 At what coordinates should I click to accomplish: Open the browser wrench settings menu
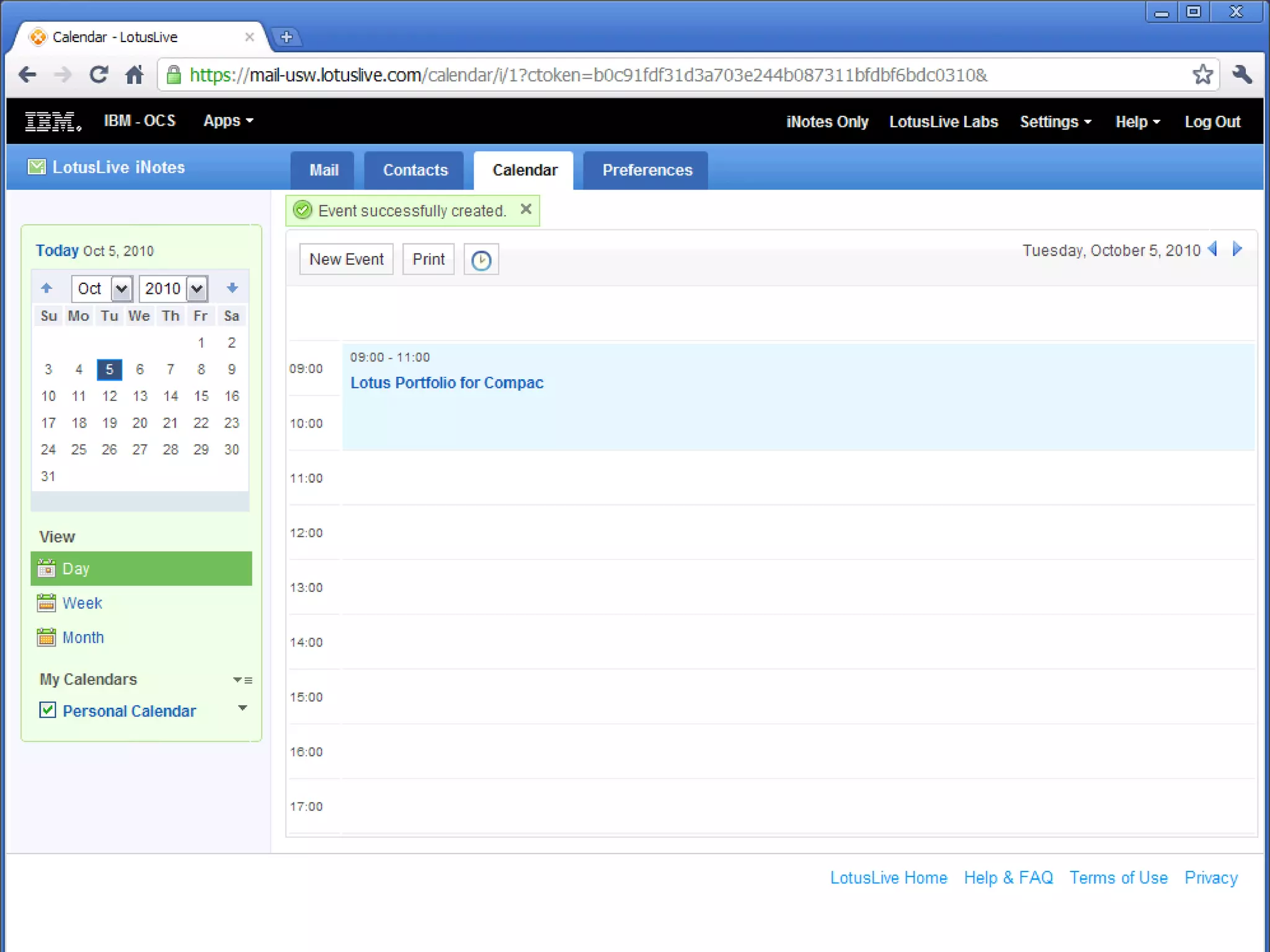pyautogui.click(x=1242, y=75)
